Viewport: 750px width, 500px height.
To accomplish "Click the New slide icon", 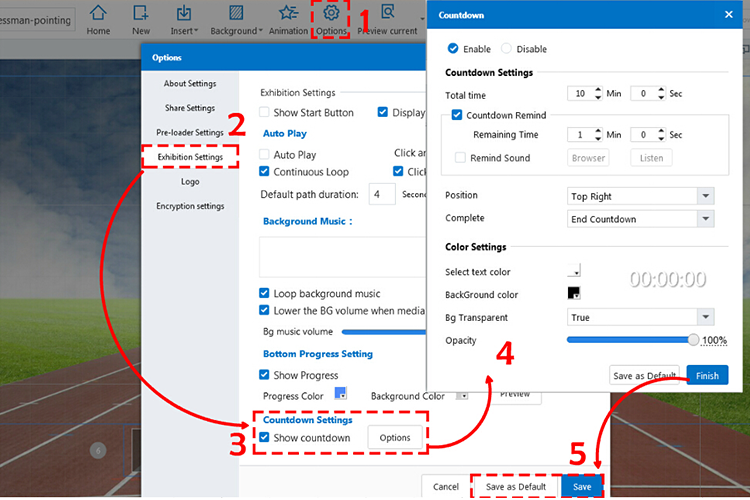I will click(x=141, y=19).
